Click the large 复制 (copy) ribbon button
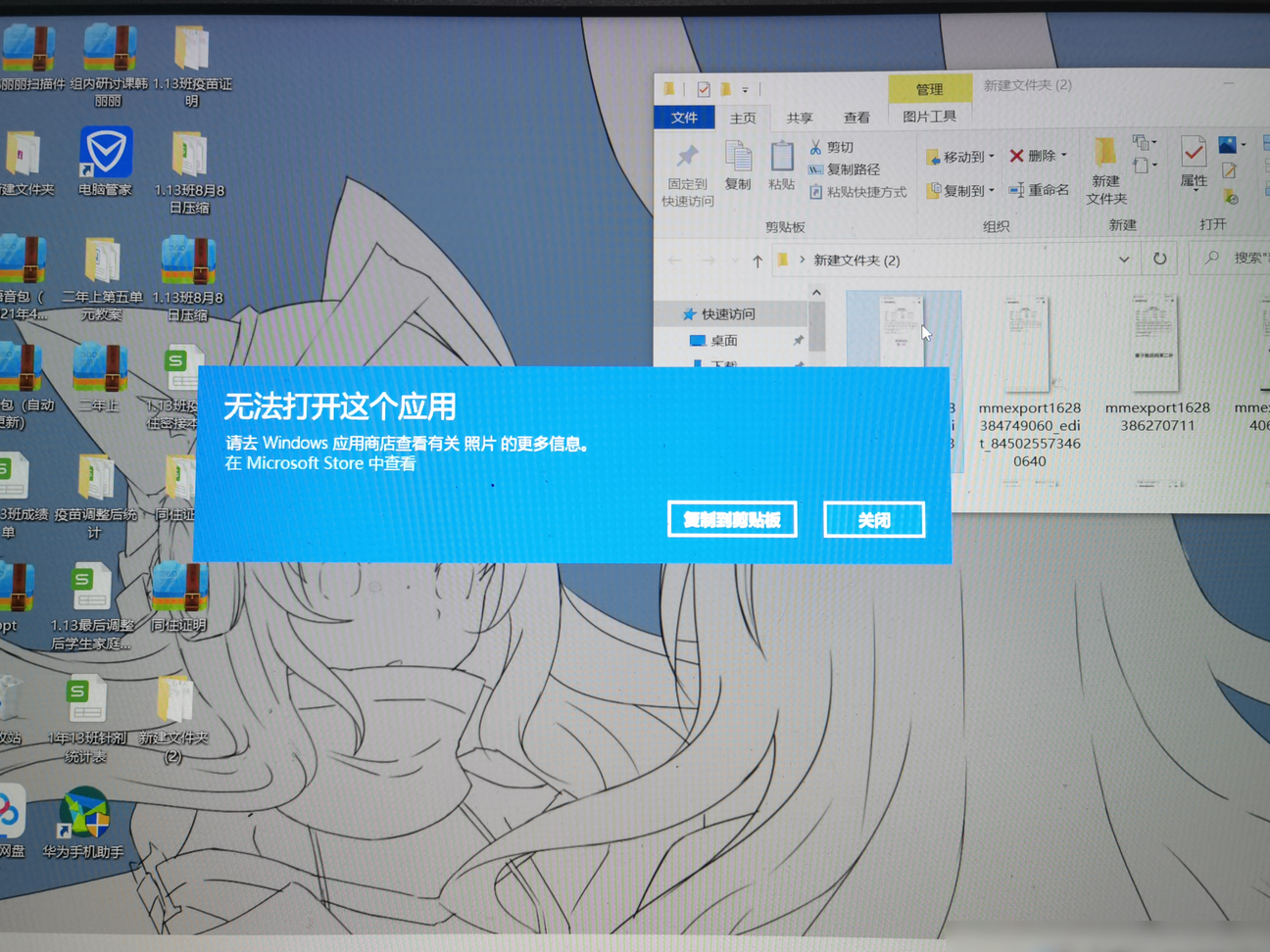 coord(738,166)
